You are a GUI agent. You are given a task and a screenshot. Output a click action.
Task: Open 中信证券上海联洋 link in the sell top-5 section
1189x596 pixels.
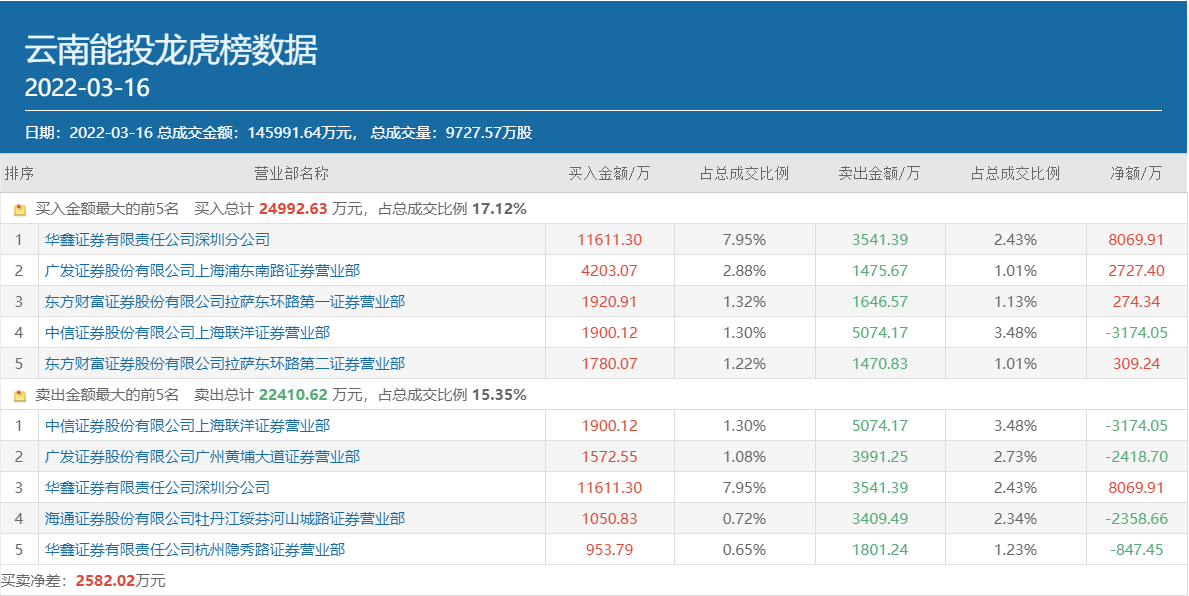coord(187,426)
